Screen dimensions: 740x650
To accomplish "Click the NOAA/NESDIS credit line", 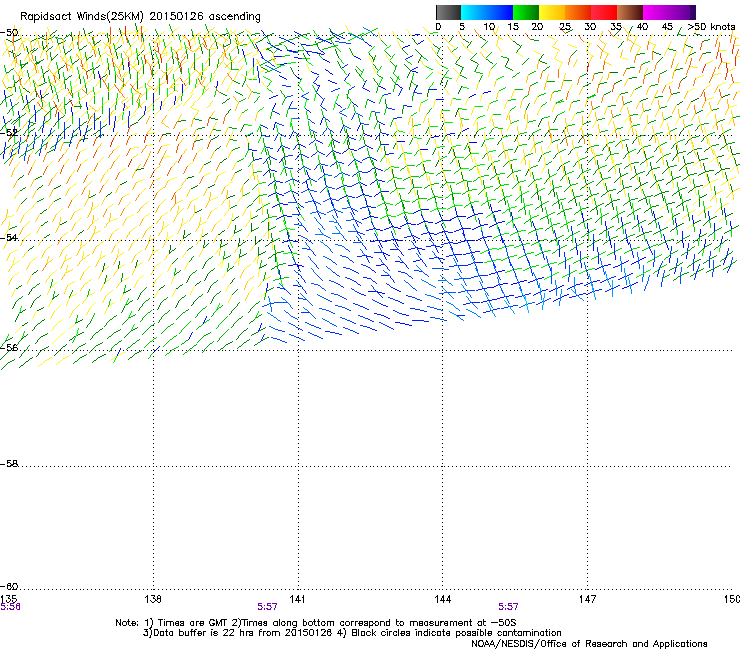I will tap(589, 644).
